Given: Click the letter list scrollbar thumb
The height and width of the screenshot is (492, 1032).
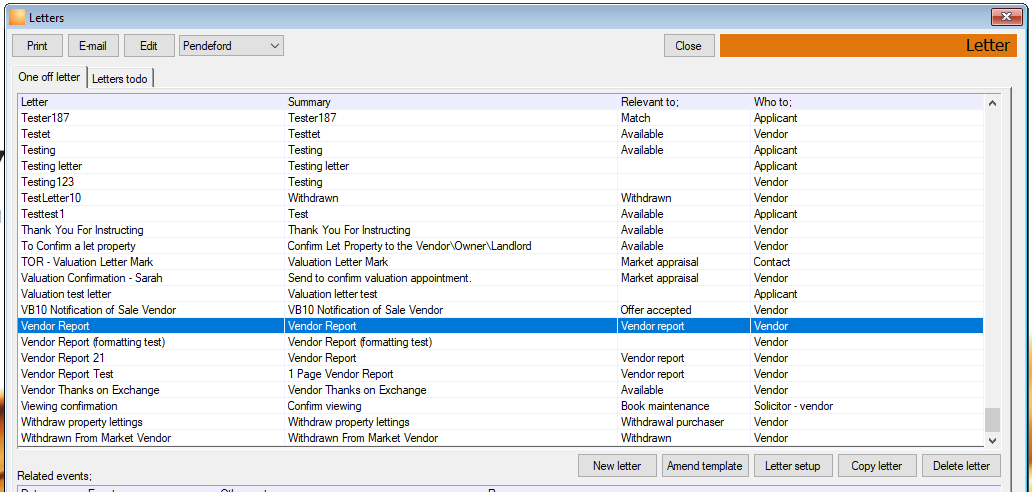Looking at the screenshot, I should click(993, 418).
